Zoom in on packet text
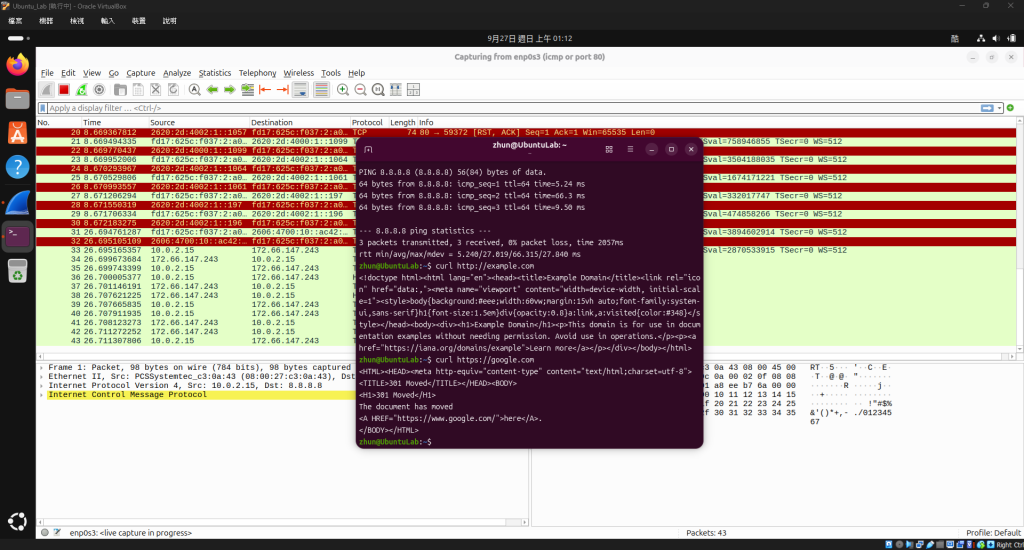 coord(343,90)
